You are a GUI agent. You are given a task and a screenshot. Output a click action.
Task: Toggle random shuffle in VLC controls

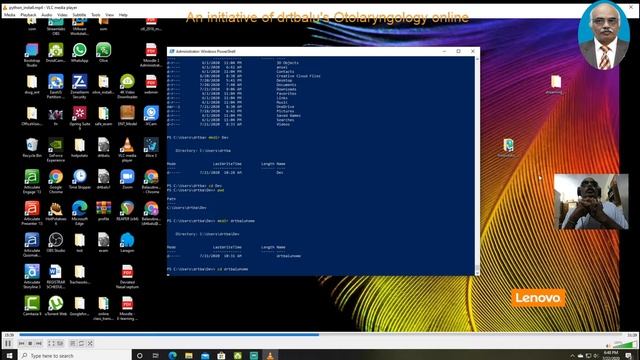tap(90, 344)
